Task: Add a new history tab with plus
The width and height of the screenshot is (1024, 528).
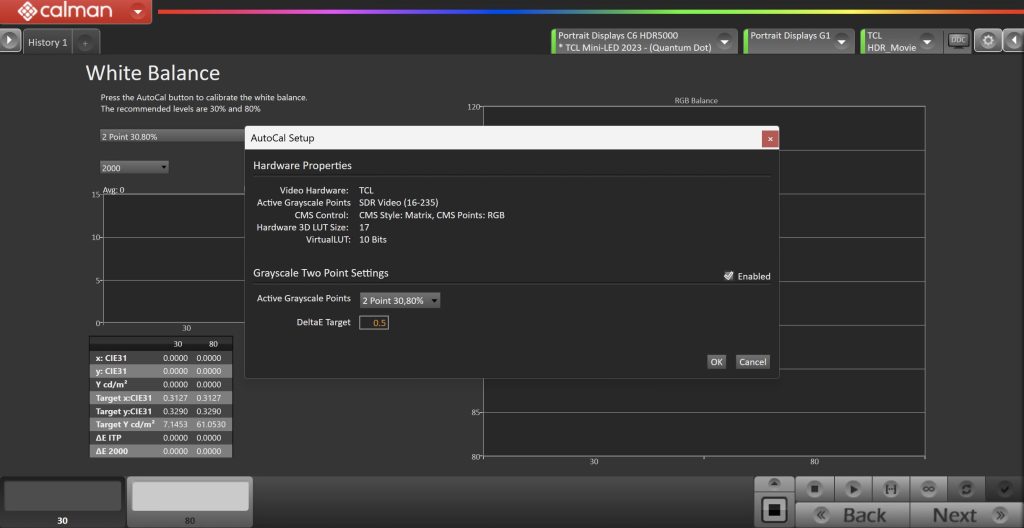Action: [84, 44]
